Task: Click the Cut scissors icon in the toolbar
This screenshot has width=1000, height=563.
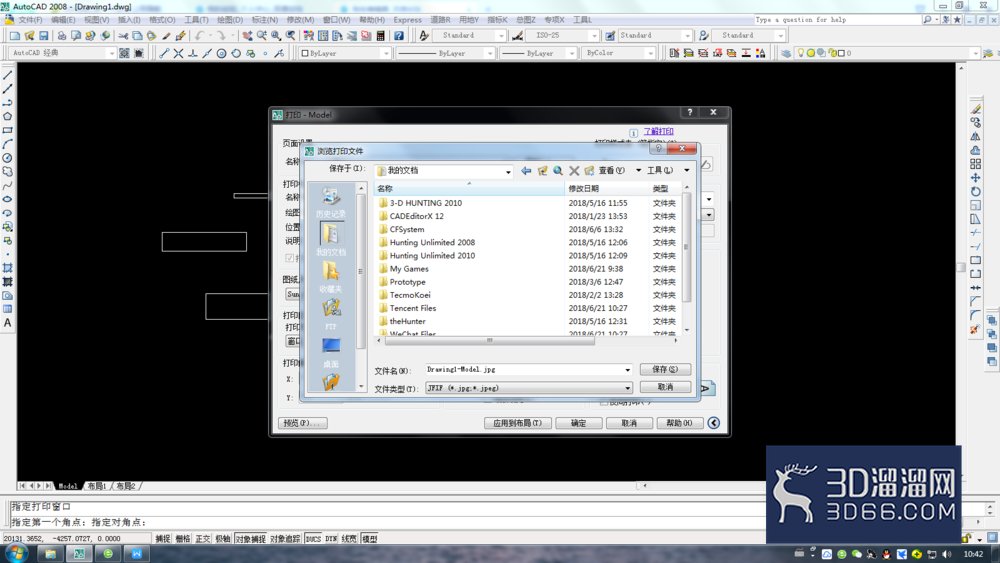Action: [123, 36]
